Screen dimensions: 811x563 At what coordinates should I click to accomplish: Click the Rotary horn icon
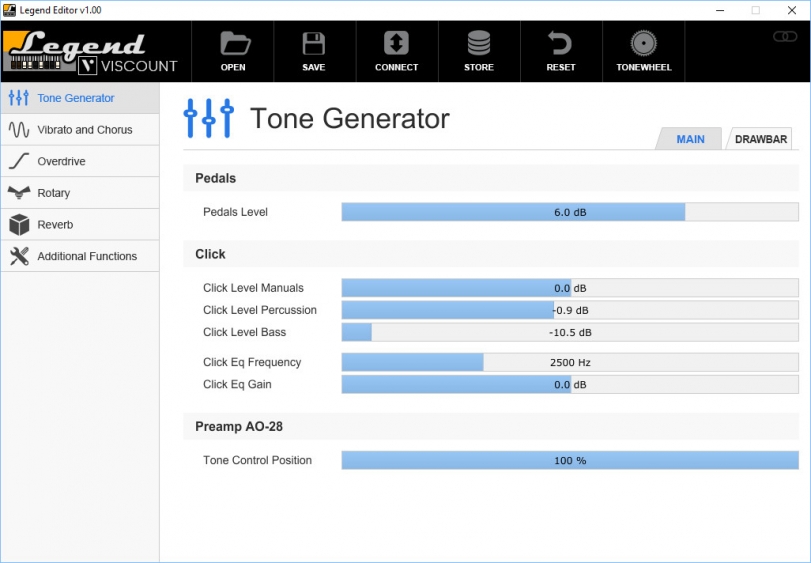coord(19,193)
